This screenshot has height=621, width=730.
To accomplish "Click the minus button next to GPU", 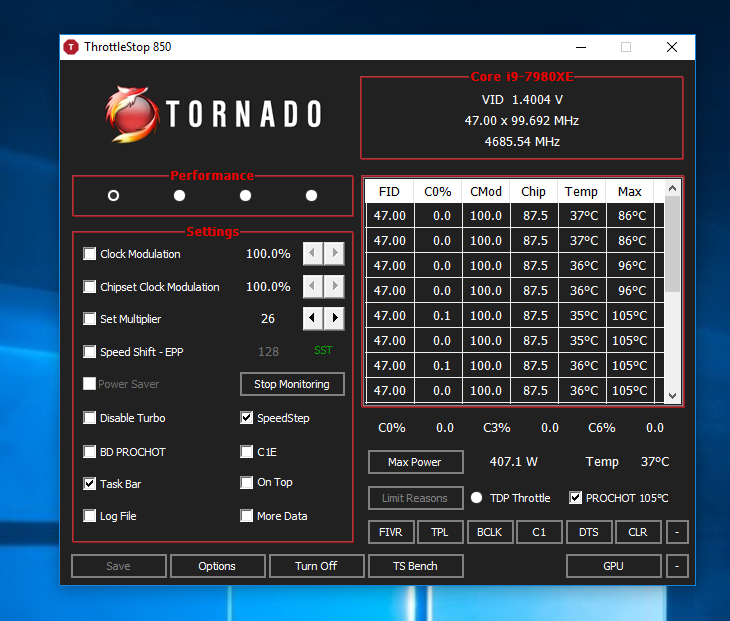I will [677, 566].
